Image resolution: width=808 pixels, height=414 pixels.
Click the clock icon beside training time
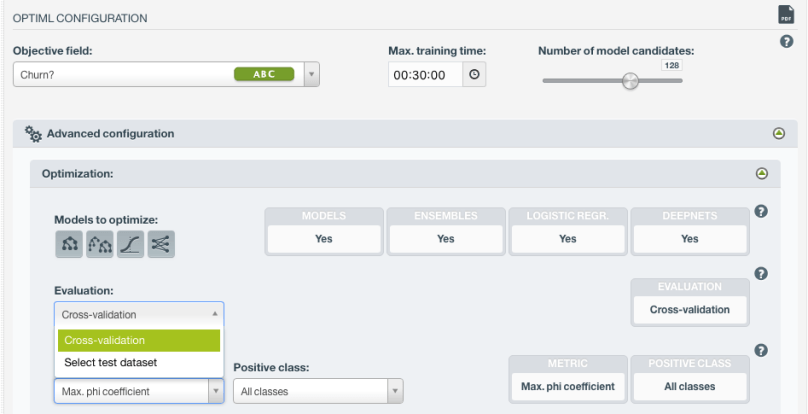(x=474, y=75)
